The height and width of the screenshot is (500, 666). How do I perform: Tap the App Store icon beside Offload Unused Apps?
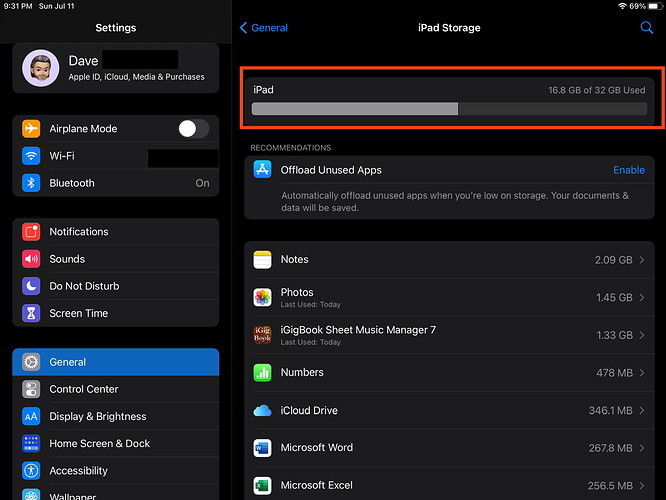(x=262, y=169)
